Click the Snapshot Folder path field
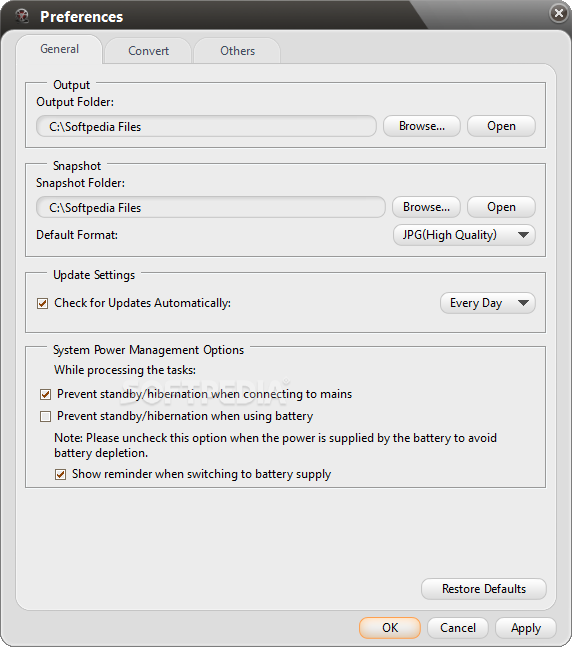 point(210,207)
